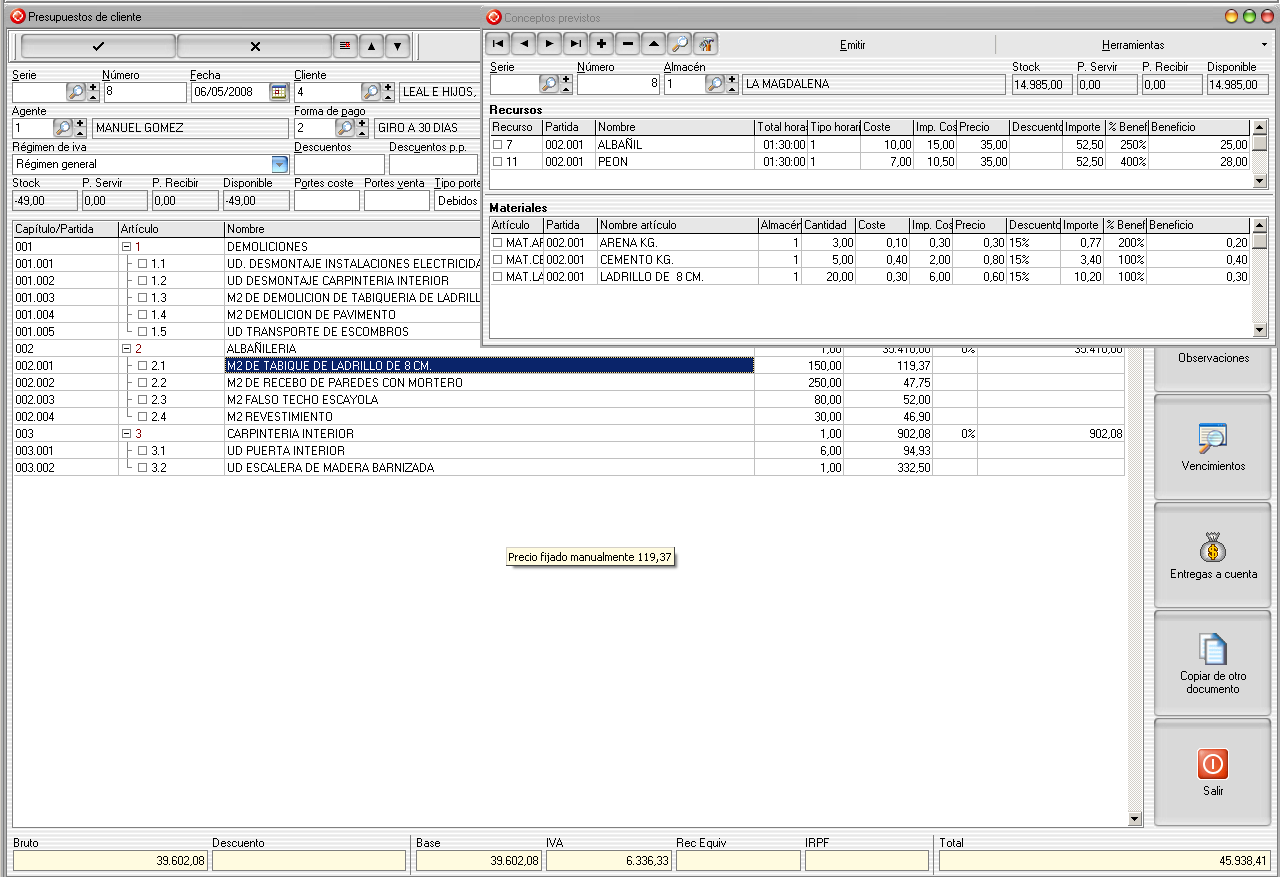Add a new record with plus icon
This screenshot has height=877, width=1280.
click(601, 43)
